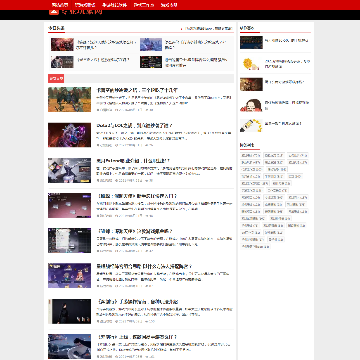
Task: Open the dark blue game thumbnail in the sidebar
Action: tap(251, 43)
